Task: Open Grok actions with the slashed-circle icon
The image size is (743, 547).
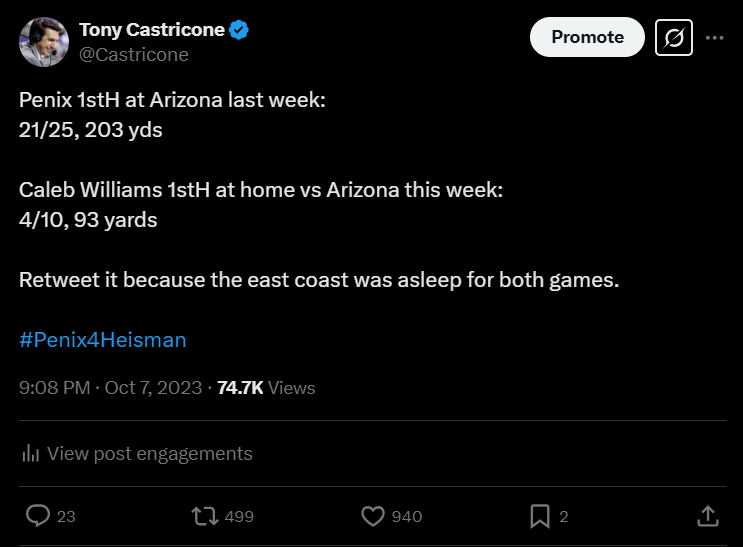Action: coord(674,38)
